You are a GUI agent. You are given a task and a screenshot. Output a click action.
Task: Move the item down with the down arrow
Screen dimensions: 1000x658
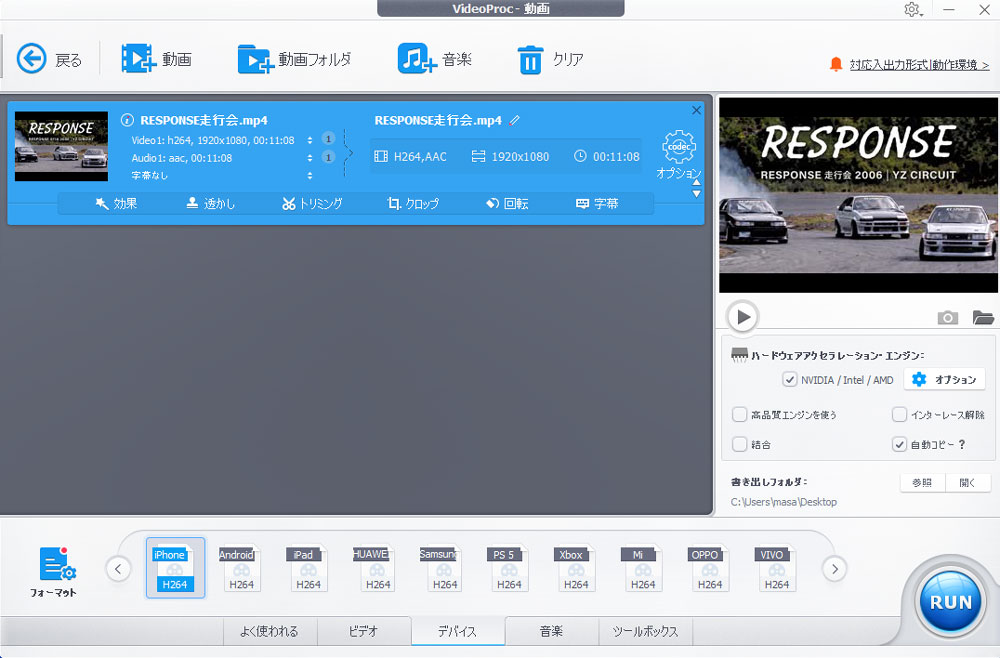click(x=696, y=193)
